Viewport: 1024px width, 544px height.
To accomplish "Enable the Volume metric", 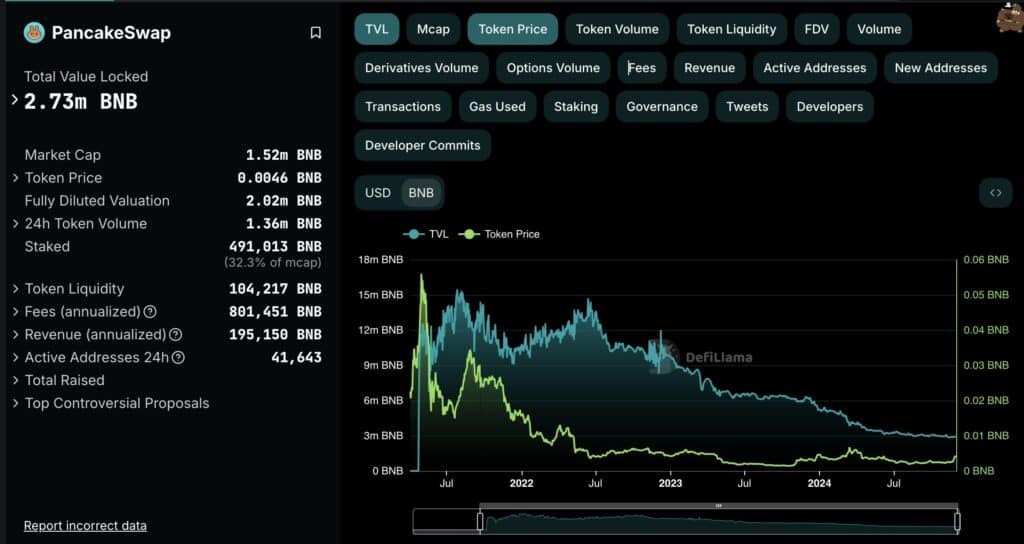I will [879, 29].
